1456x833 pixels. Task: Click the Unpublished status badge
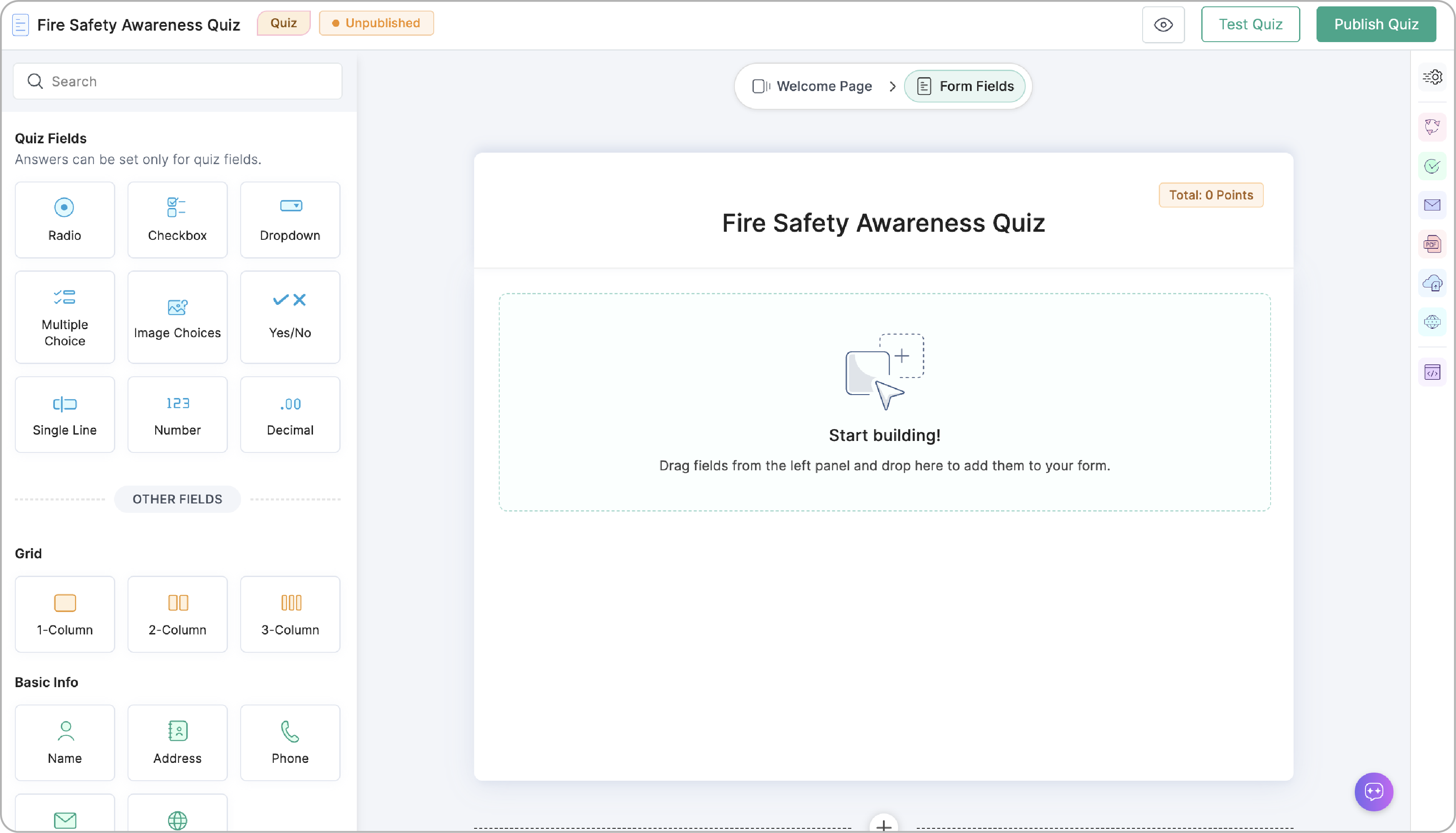pyautogui.click(x=376, y=23)
